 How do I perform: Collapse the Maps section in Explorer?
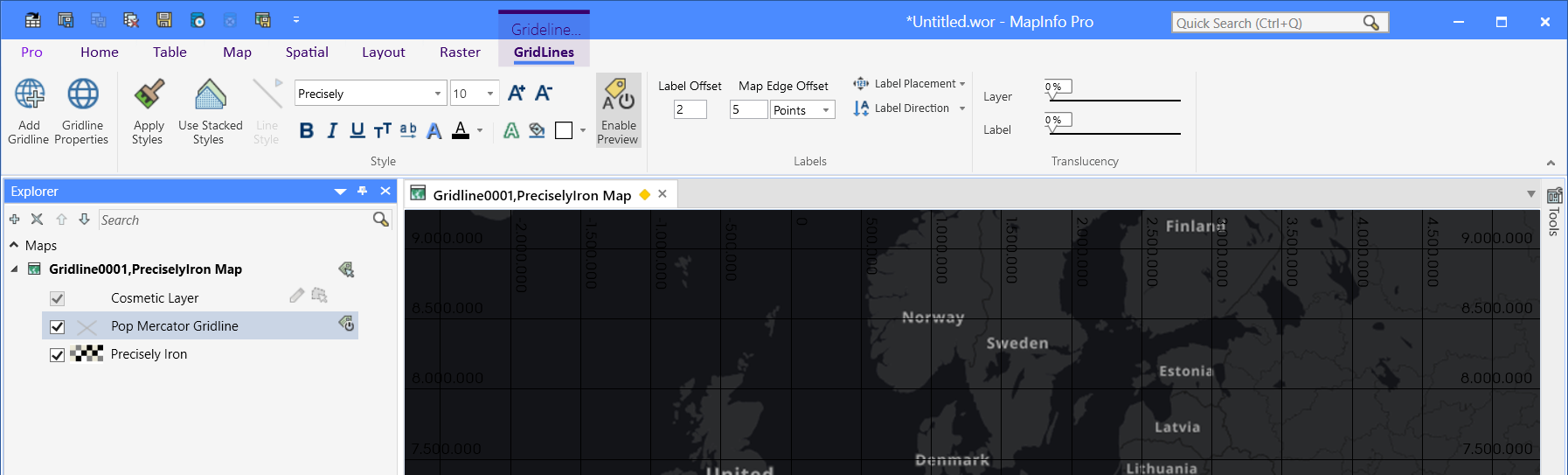(x=14, y=245)
